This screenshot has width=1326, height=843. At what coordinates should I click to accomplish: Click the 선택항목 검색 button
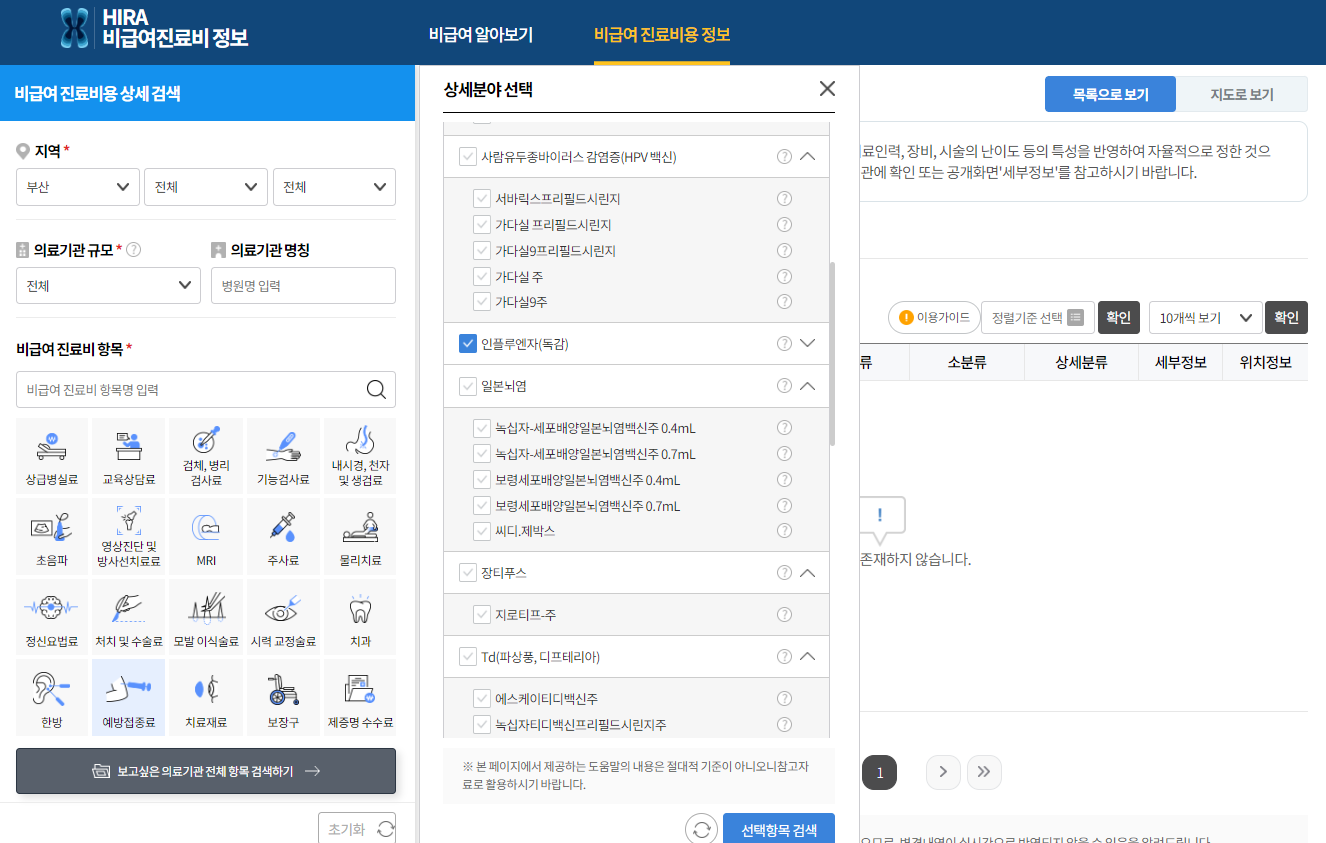779,829
